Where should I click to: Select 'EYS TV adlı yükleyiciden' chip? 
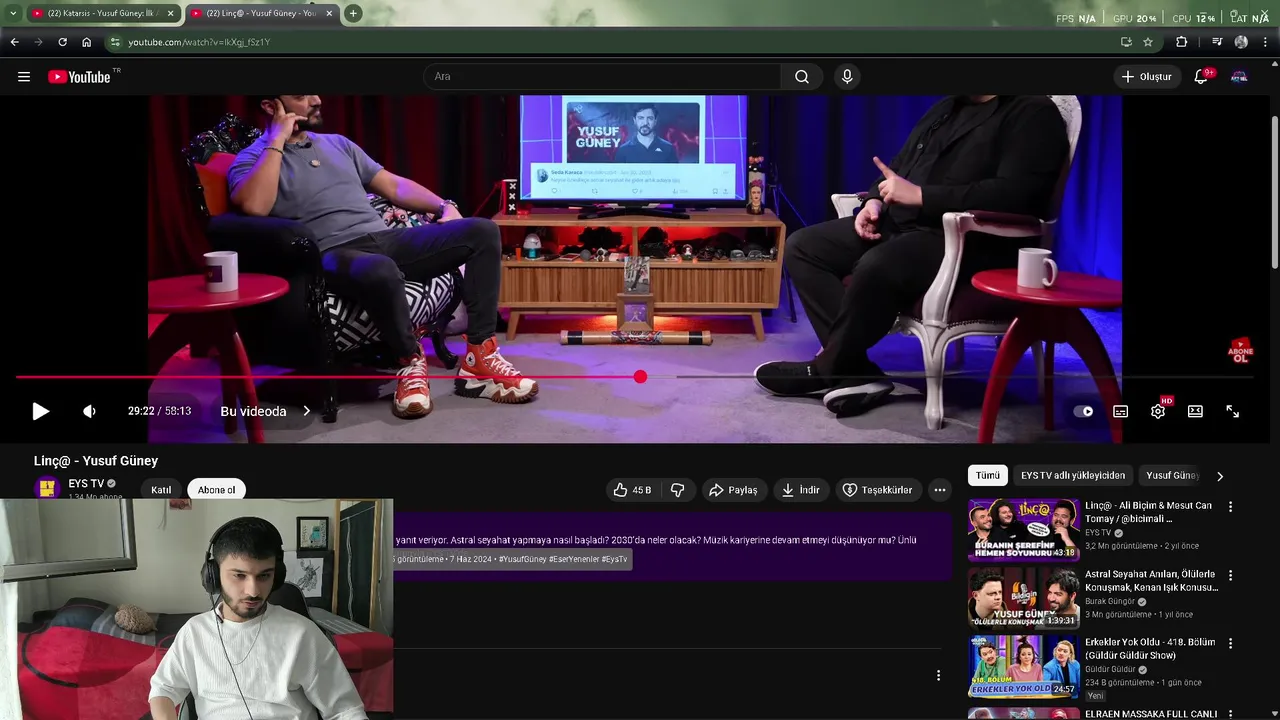(1073, 476)
